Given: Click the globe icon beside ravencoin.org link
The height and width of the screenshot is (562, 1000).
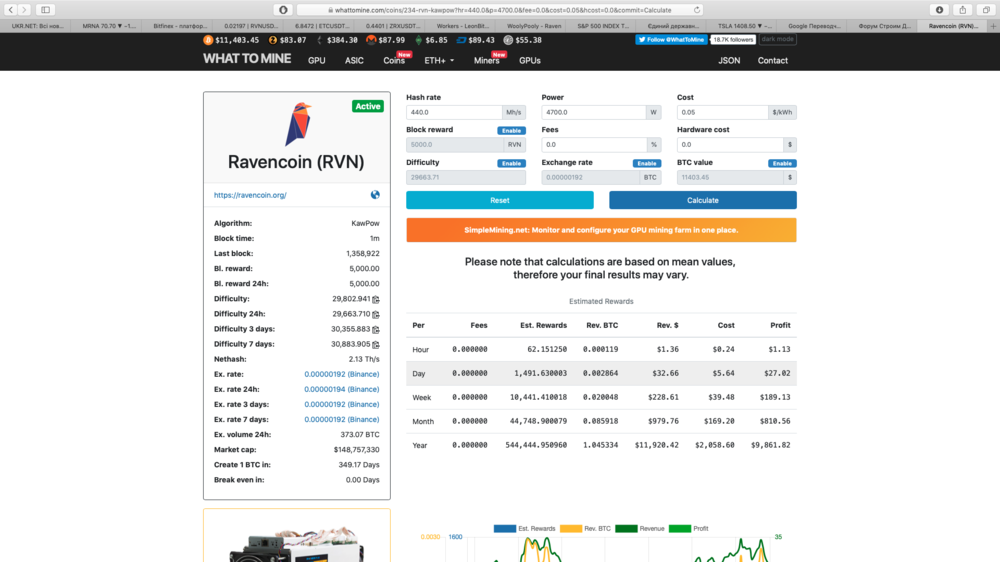Looking at the screenshot, I should tap(375, 195).
